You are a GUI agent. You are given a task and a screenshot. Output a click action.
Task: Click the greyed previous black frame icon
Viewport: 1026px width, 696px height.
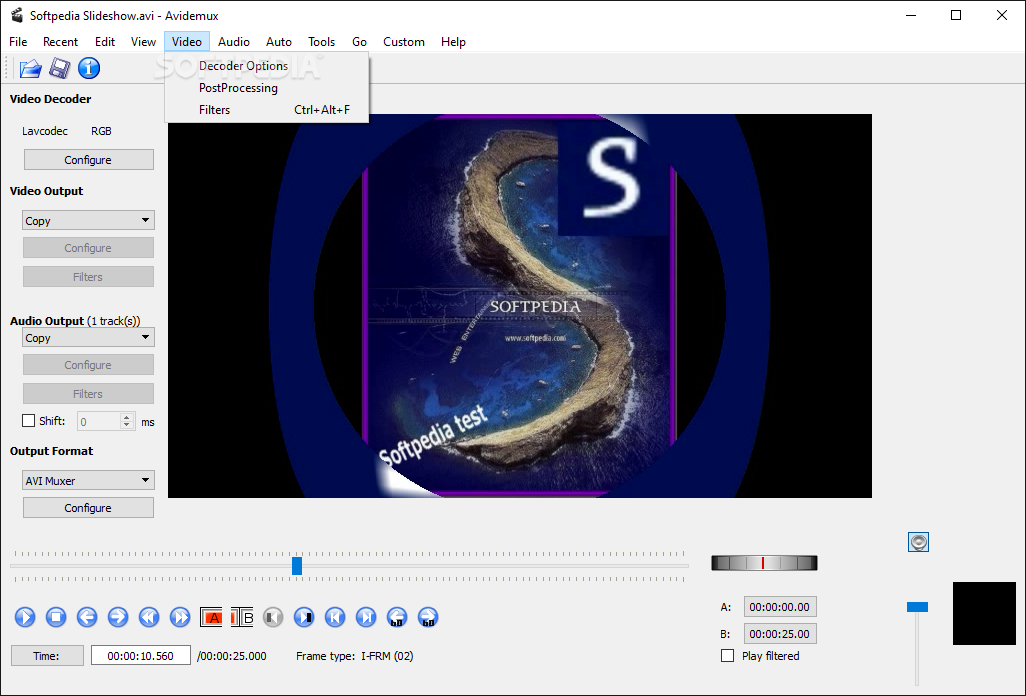[273, 617]
